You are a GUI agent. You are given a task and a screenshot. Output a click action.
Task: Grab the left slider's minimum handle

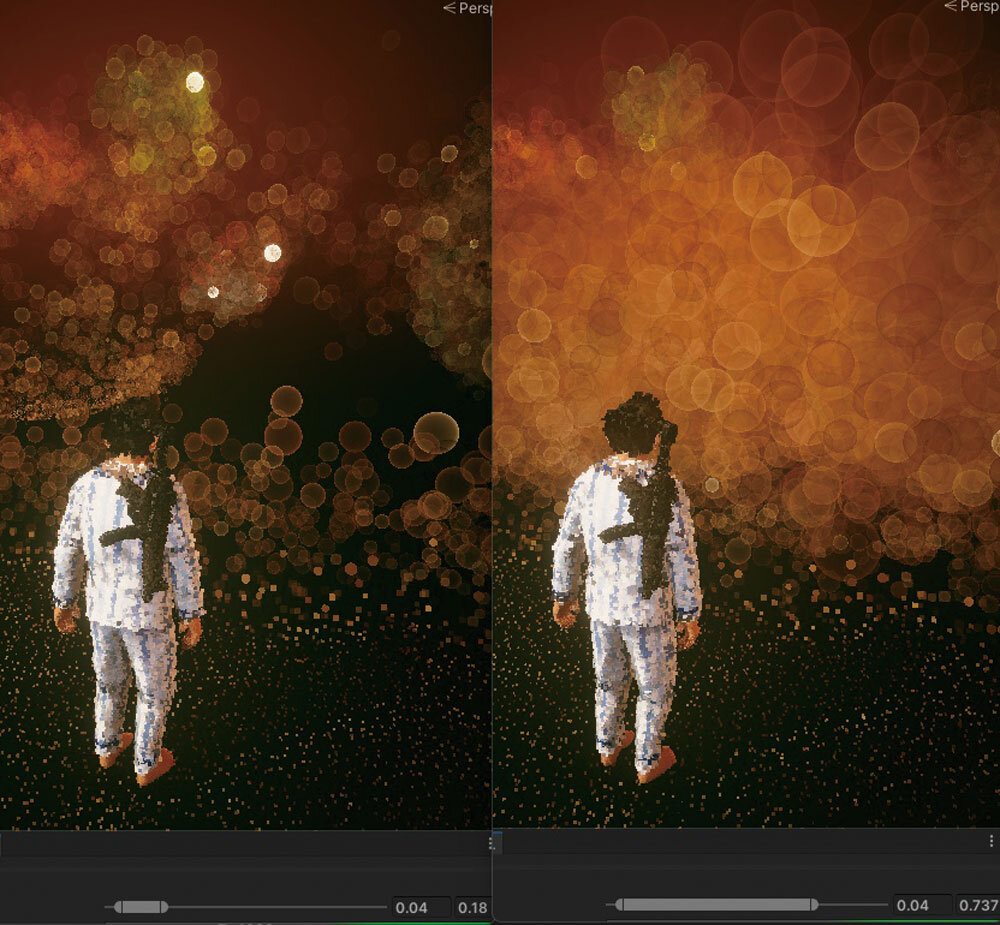119,907
